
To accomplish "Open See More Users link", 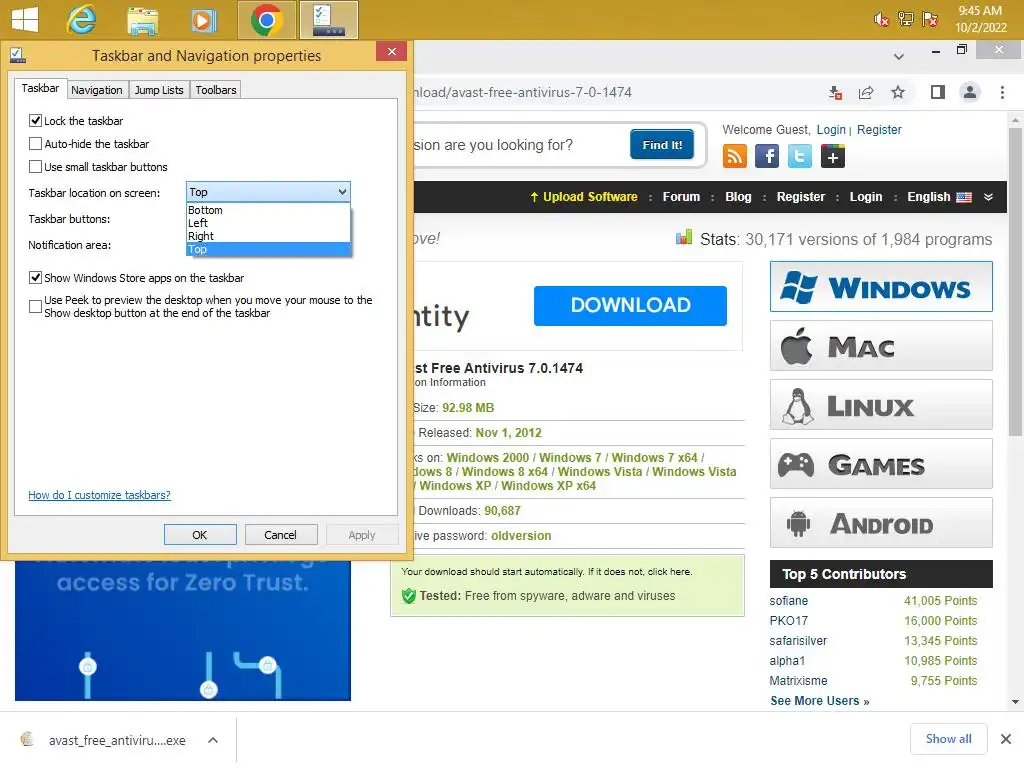I will coord(820,701).
